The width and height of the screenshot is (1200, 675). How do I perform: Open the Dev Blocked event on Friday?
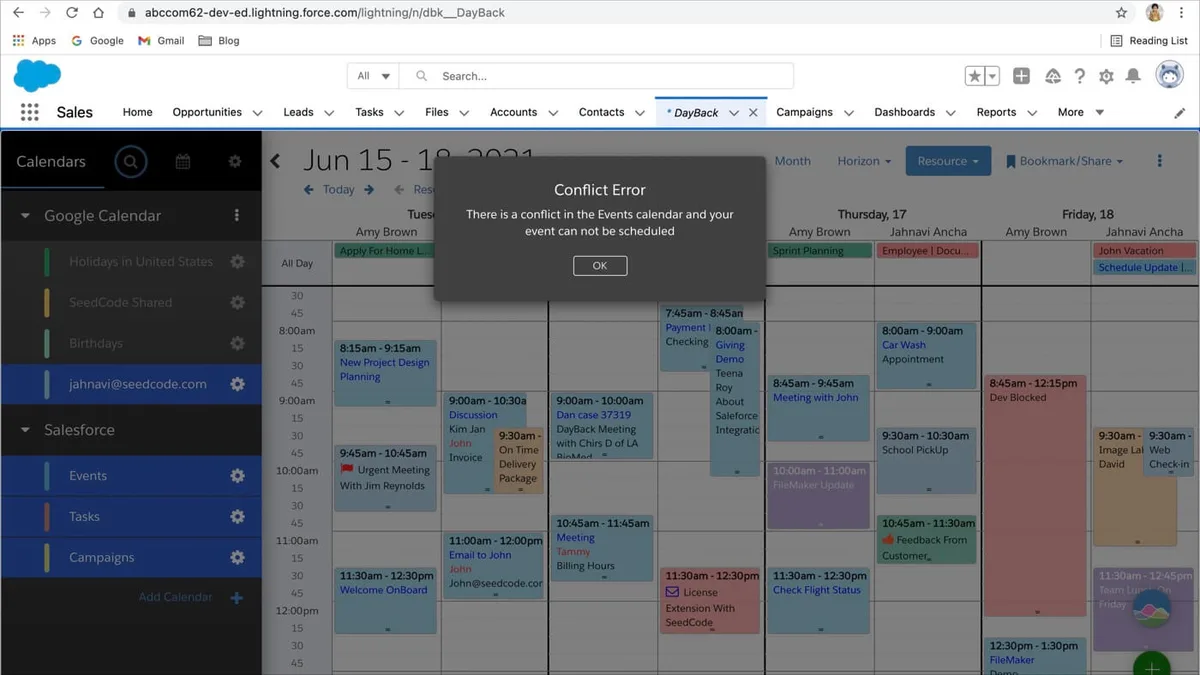click(1035, 494)
